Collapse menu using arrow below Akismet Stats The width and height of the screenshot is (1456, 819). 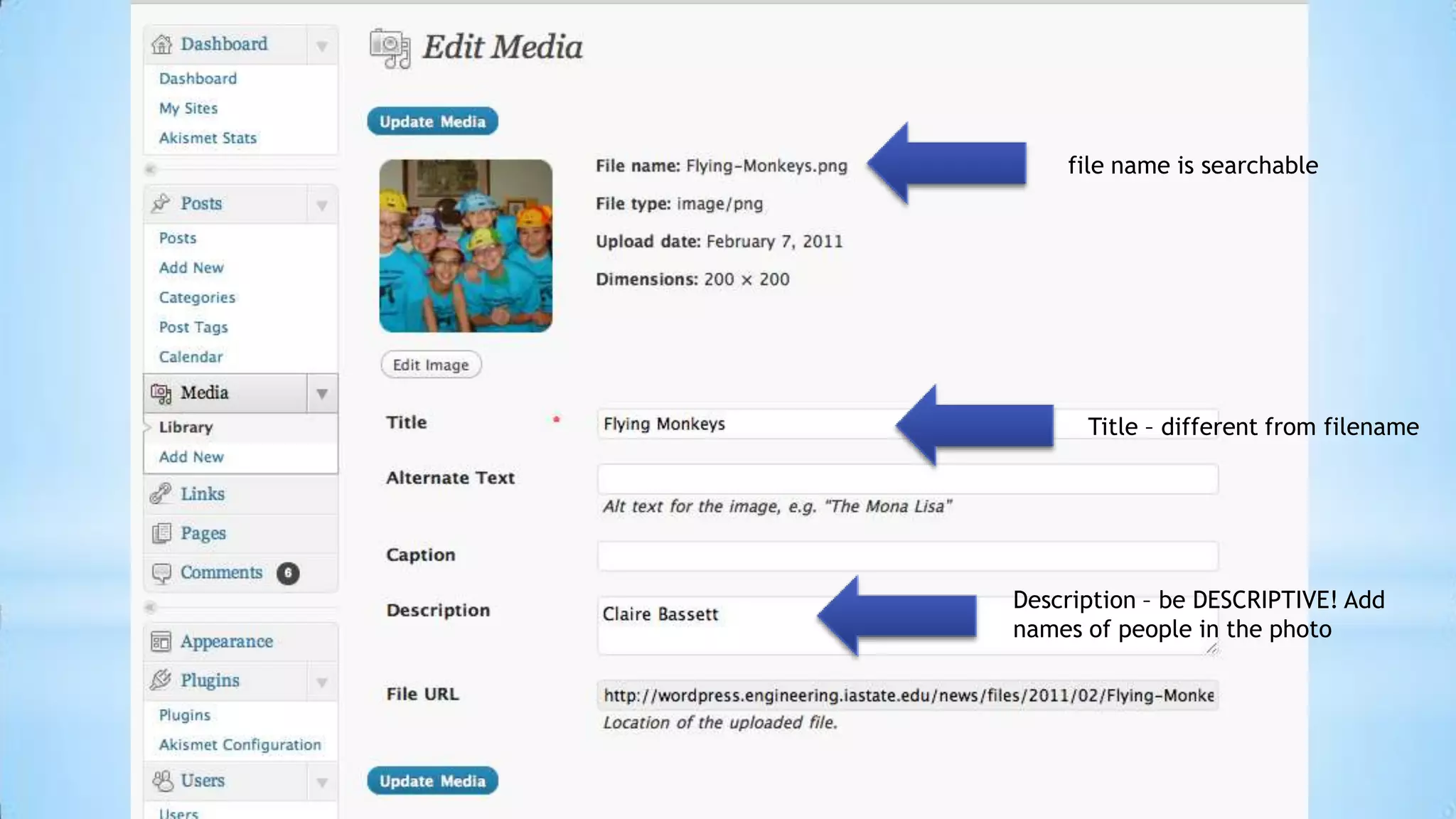click(x=150, y=169)
